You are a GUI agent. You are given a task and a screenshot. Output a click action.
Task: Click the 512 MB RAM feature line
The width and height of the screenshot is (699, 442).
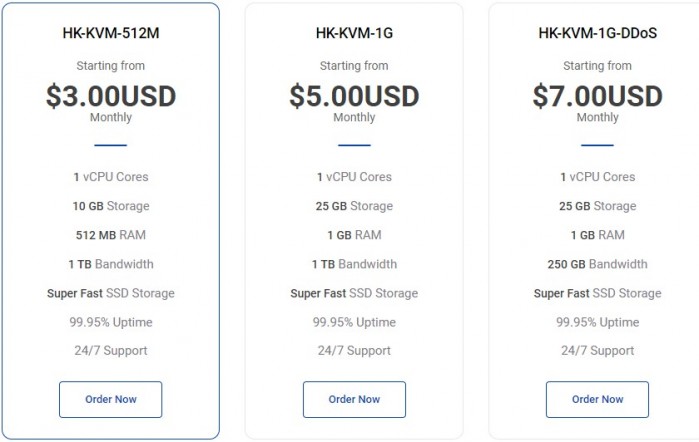pyautogui.click(x=110, y=235)
